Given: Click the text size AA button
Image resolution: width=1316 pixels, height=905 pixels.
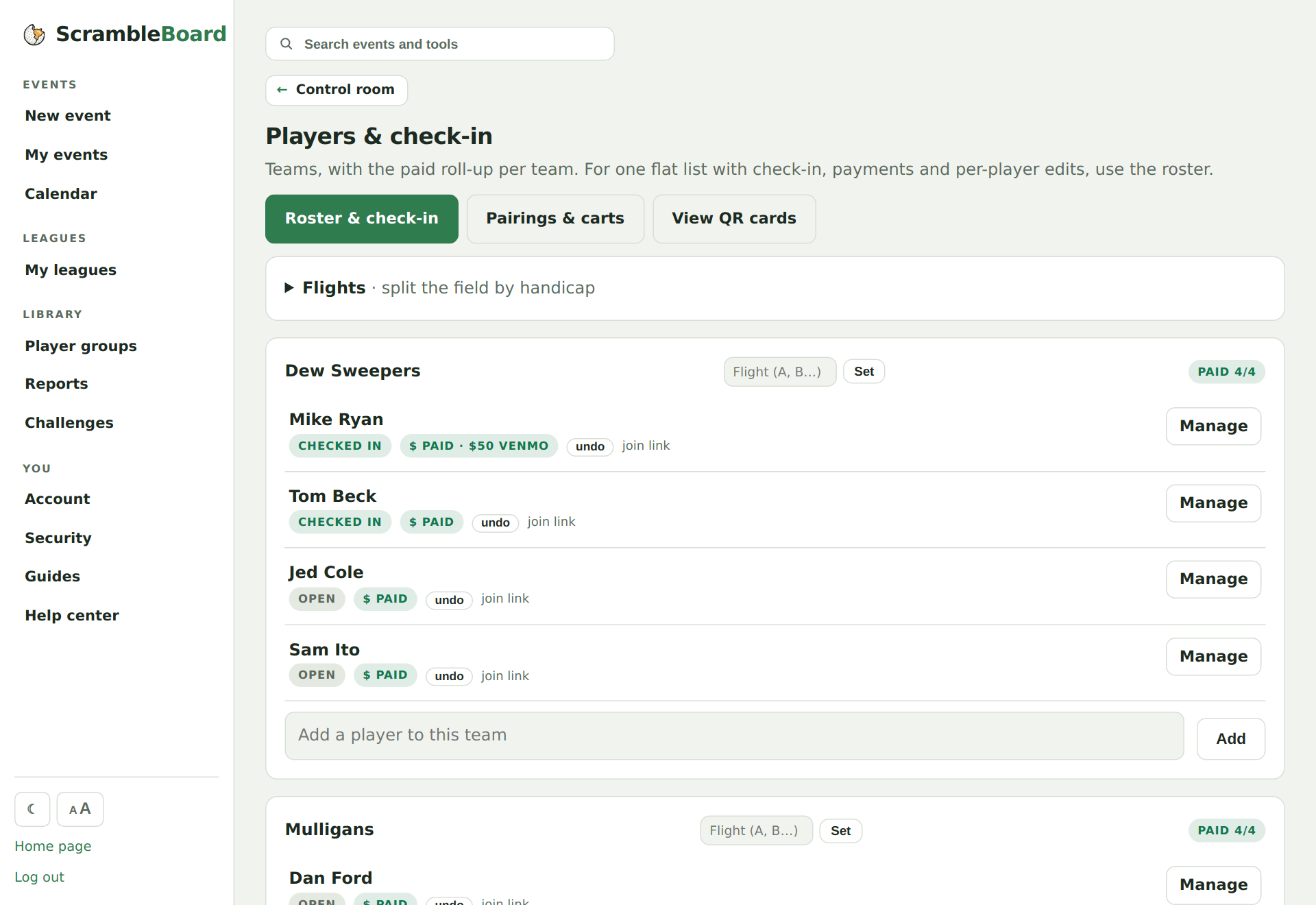Looking at the screenshot, I should pyautogui.click(x=80, y=809).
